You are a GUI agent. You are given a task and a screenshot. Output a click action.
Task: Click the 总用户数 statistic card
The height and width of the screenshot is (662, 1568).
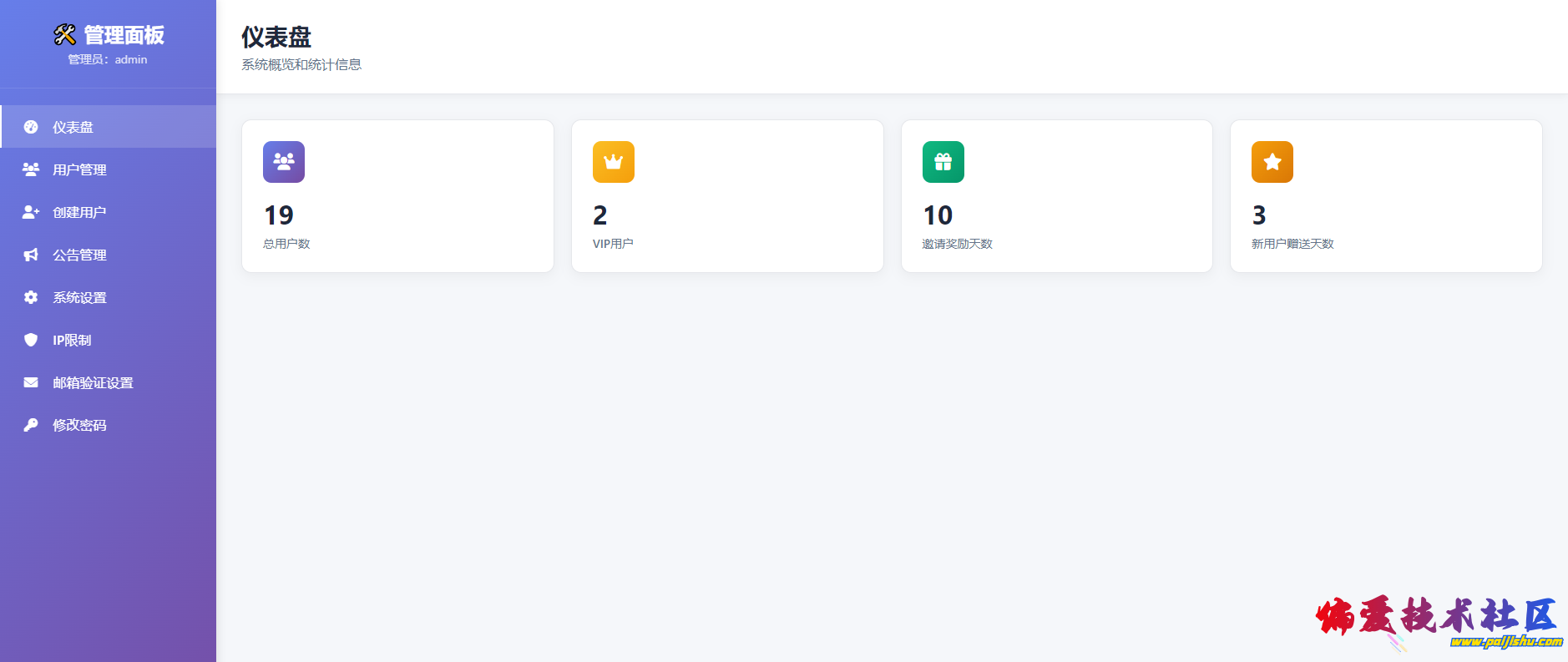coord(397,196)
